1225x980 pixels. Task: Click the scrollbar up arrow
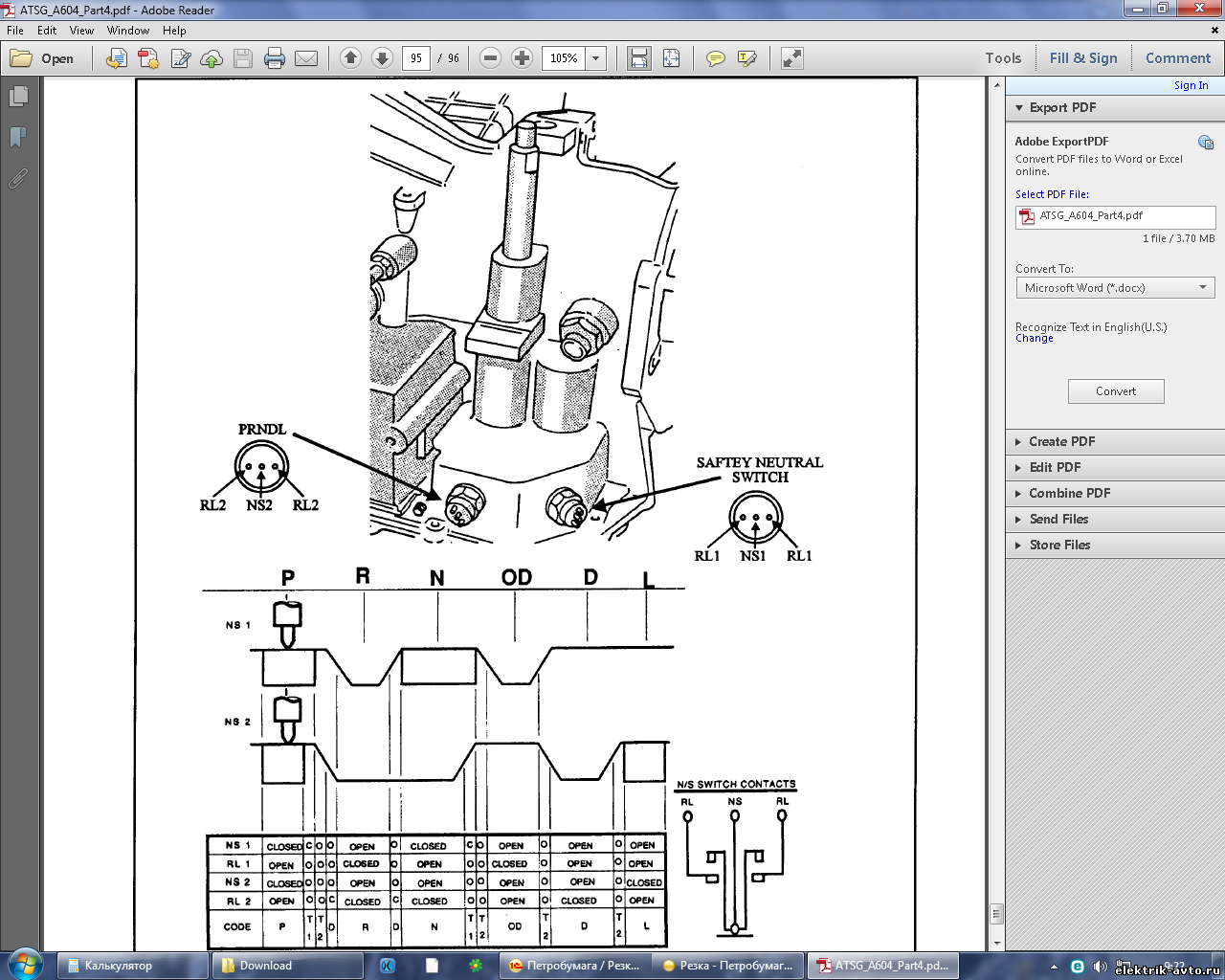tap(996, 84)
